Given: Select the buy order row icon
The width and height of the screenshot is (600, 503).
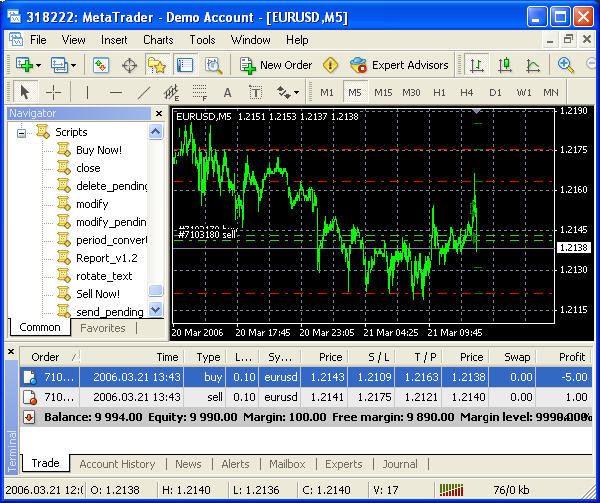Looking at the screenshot, I should coord(29,377).
